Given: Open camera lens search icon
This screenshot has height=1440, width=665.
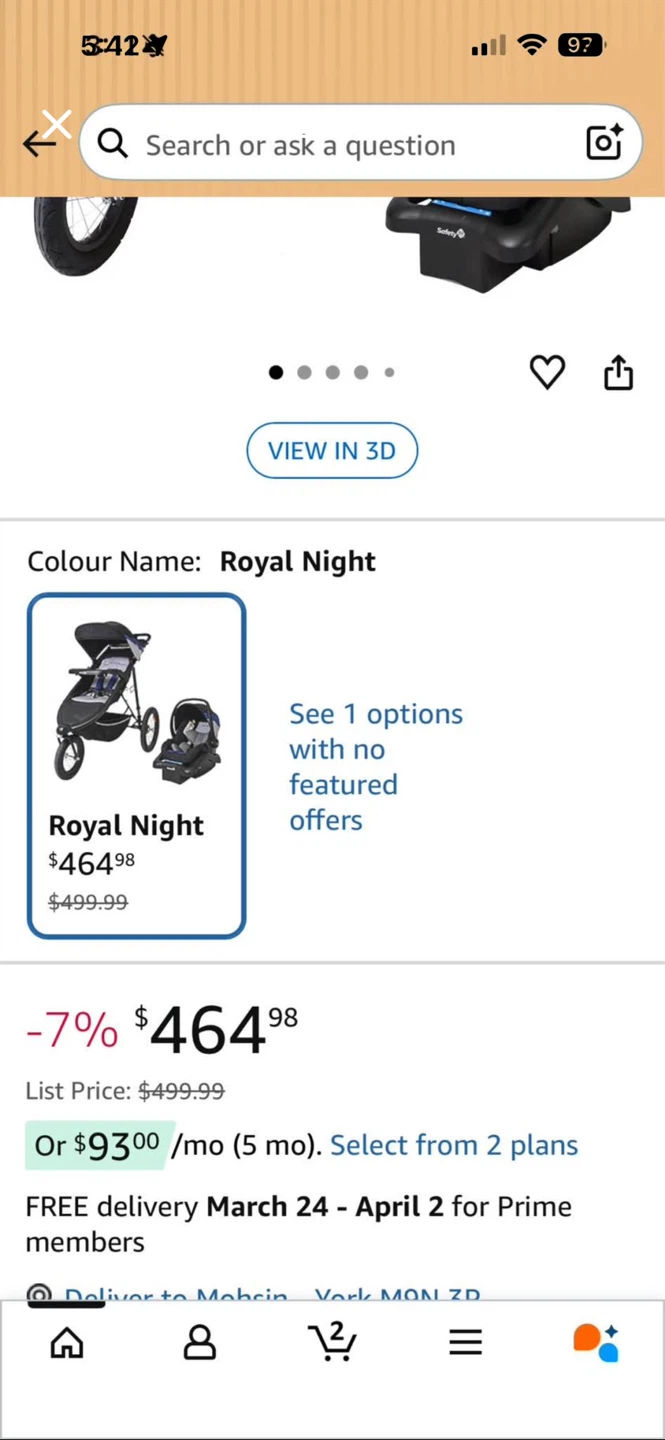Looking at the screenshot, I should click(604, 143).
